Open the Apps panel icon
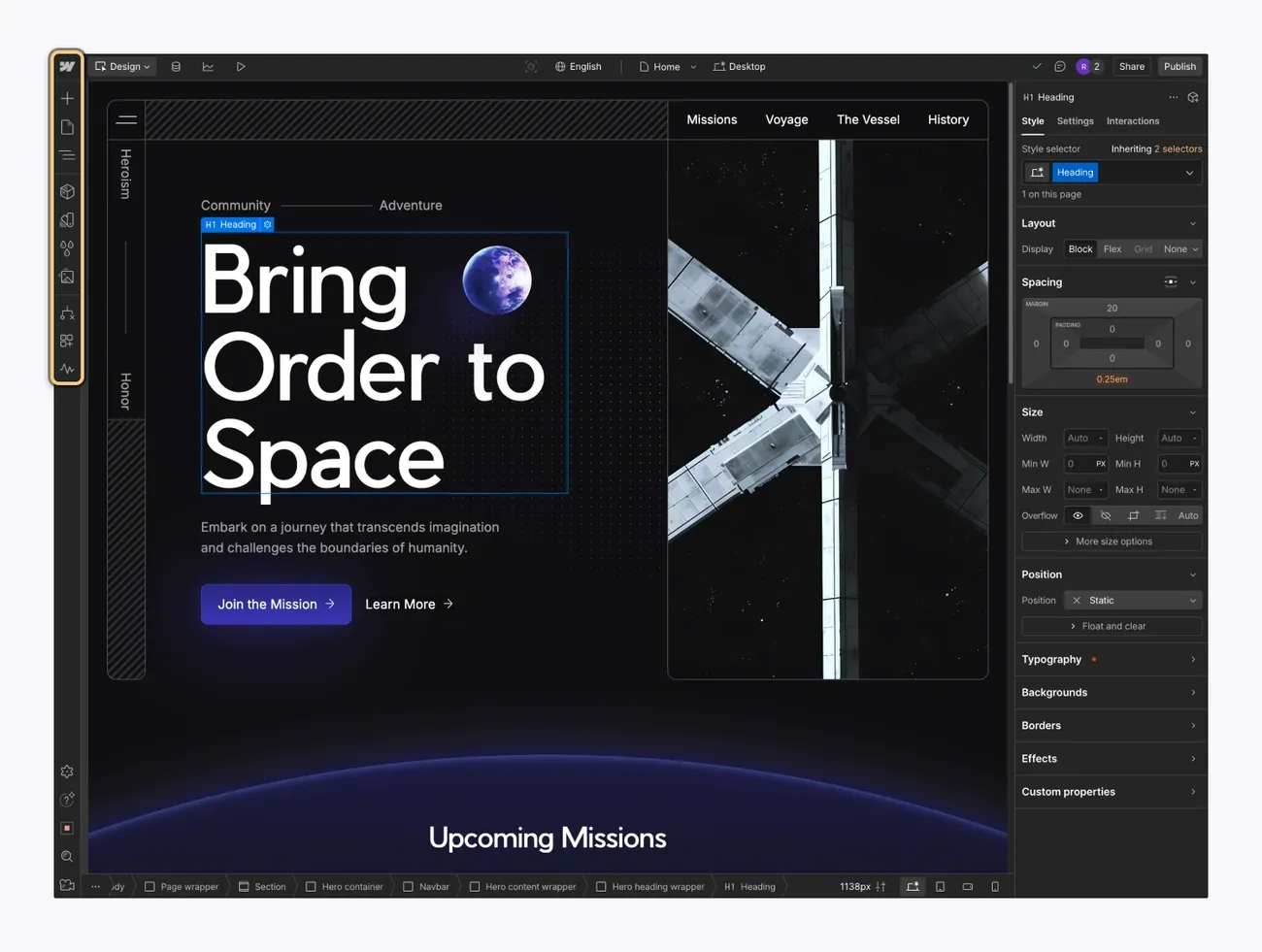Viewport: 1262px width, 952px height. (x=67, y=342)
